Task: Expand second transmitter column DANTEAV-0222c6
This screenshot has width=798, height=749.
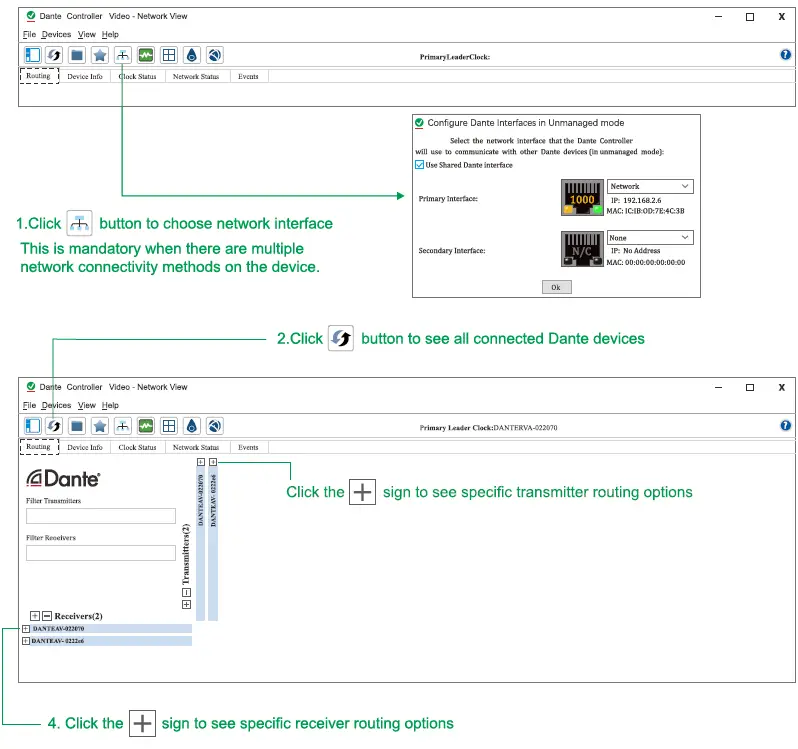Action: tap(213, 462)
